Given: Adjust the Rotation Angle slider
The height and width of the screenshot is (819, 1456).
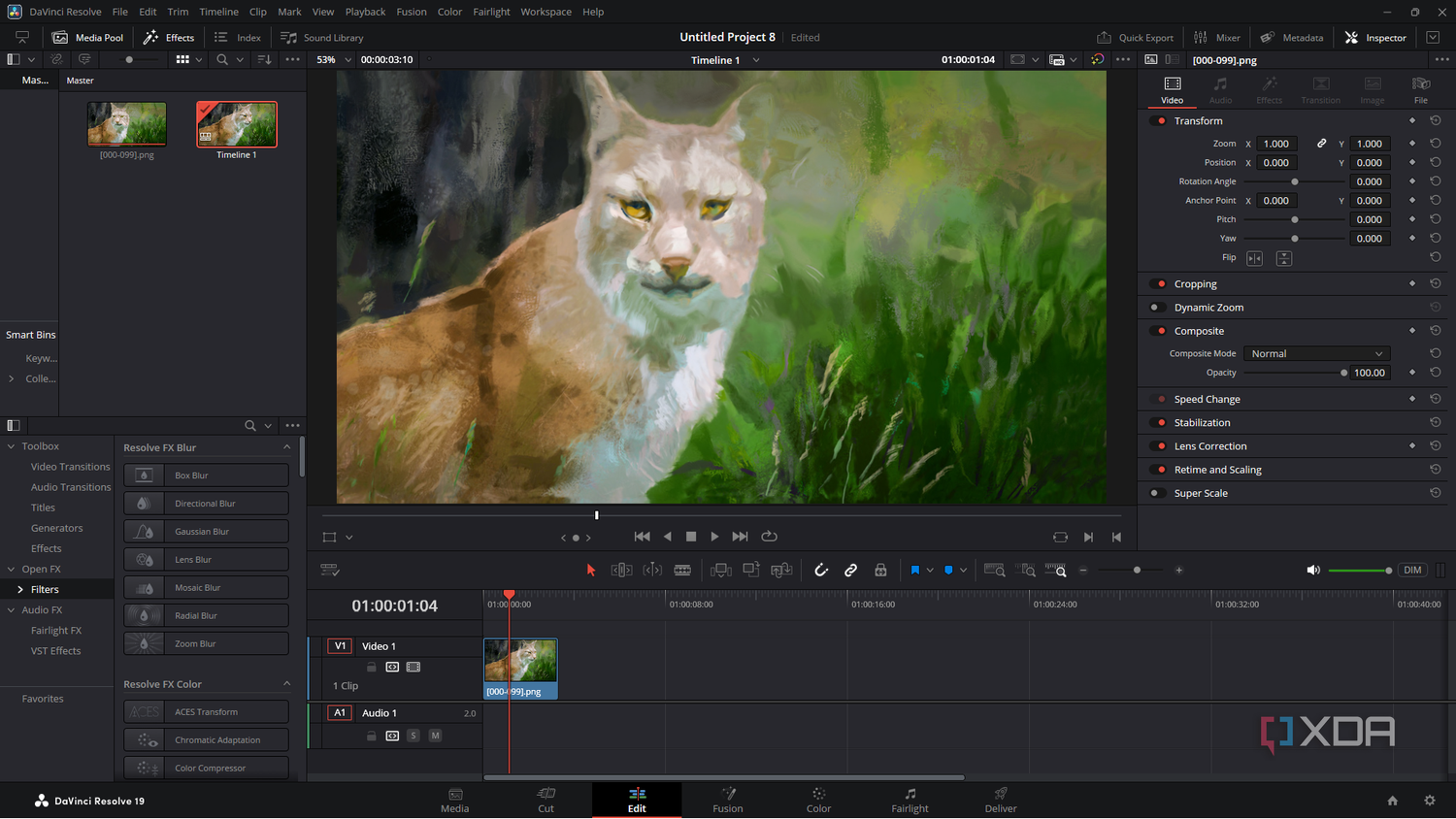Looking at the screenshot, I should pyautogui.click(x=1294, y=181).
